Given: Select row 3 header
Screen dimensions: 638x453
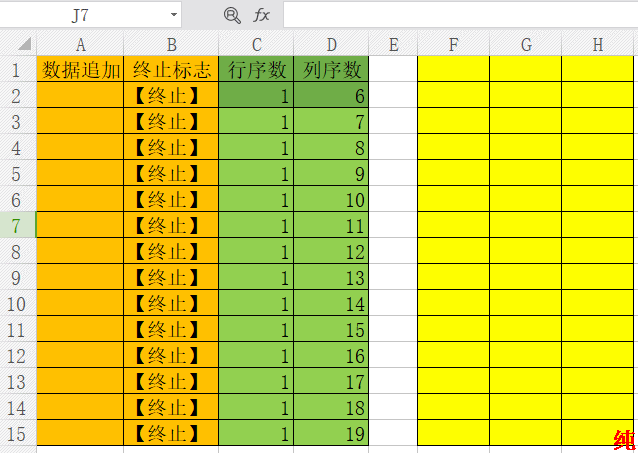Looking at the screenshot, I should point(18,121).
